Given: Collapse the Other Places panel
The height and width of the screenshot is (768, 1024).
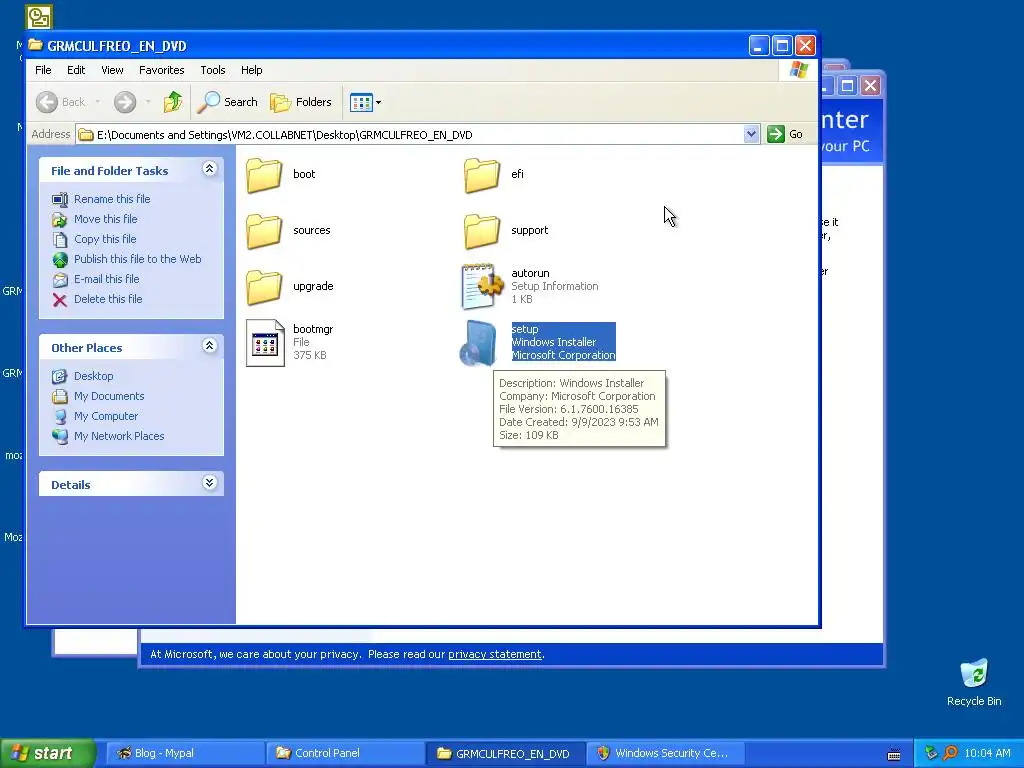Looking at the screenshot, I should tap(209, 346).
